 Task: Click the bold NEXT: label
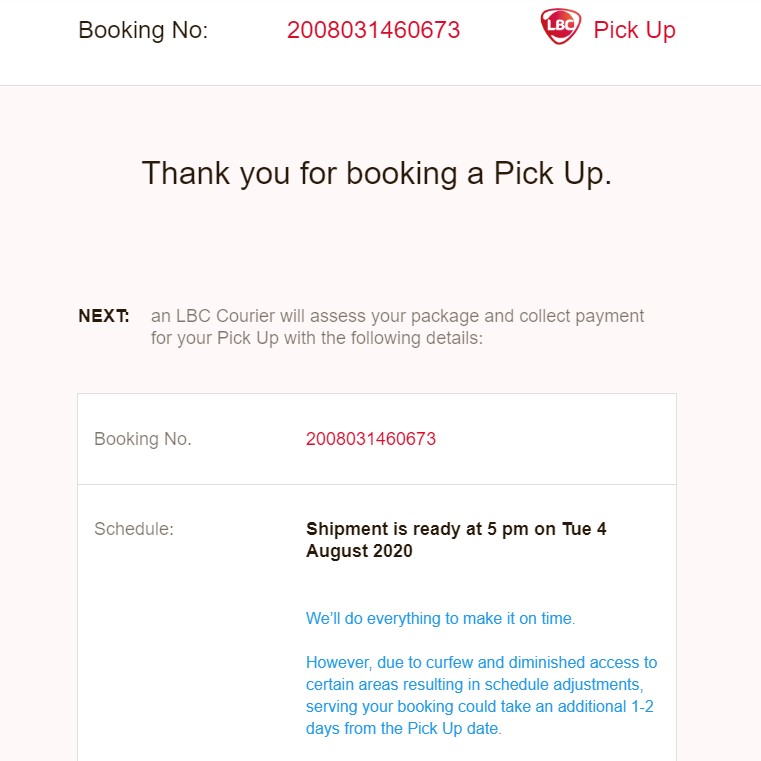pyautogui.click(x=103, y=316)
